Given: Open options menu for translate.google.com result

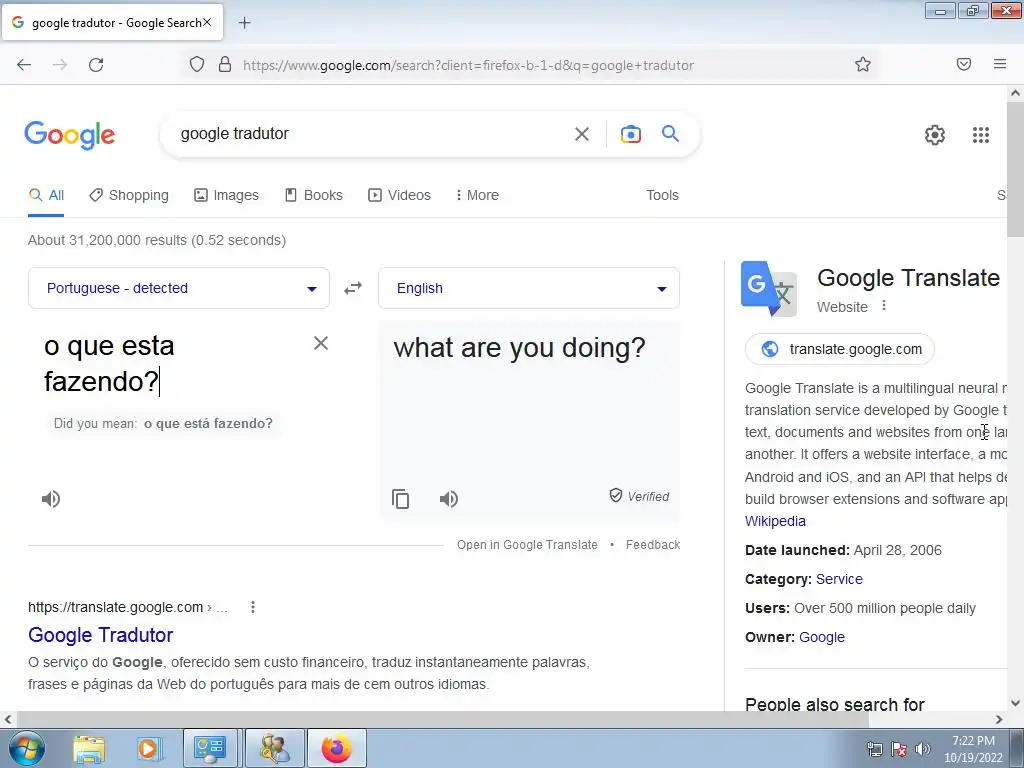Looking at the screenshot, I should point(253,607).
